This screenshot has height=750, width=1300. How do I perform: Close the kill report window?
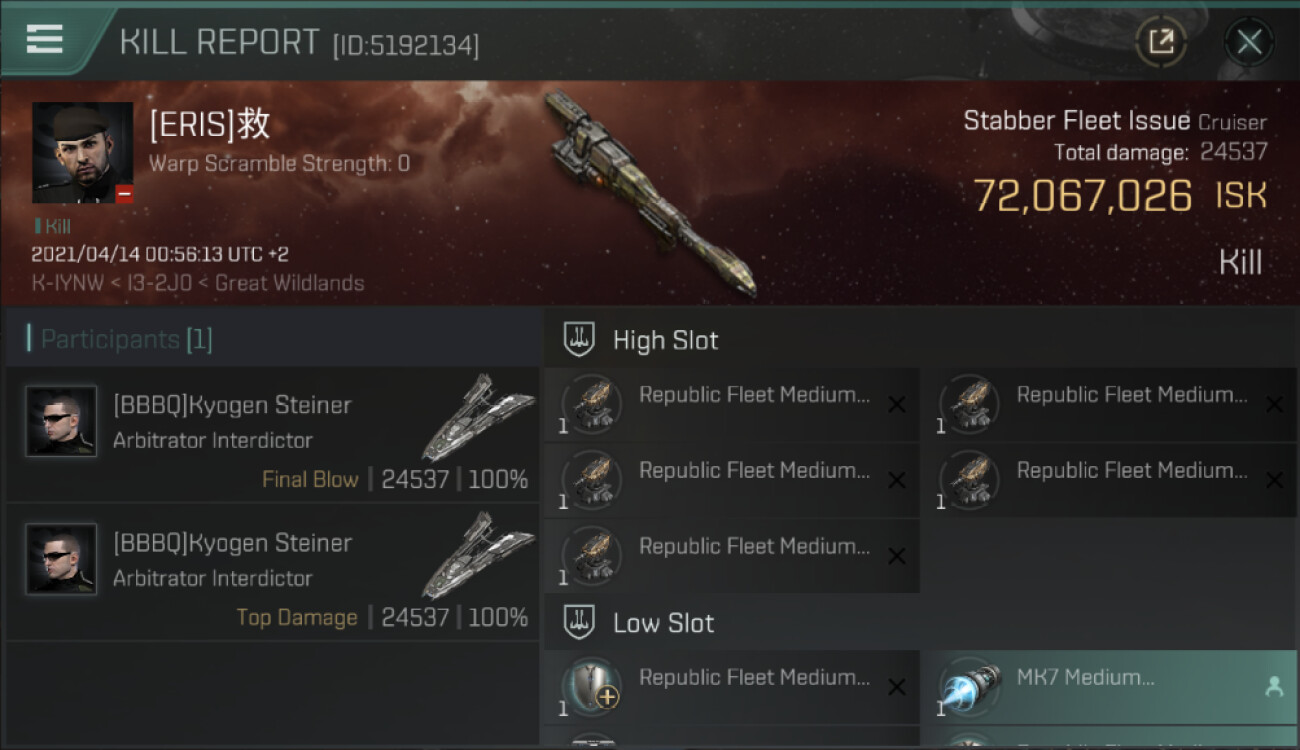coord(1249,42)
